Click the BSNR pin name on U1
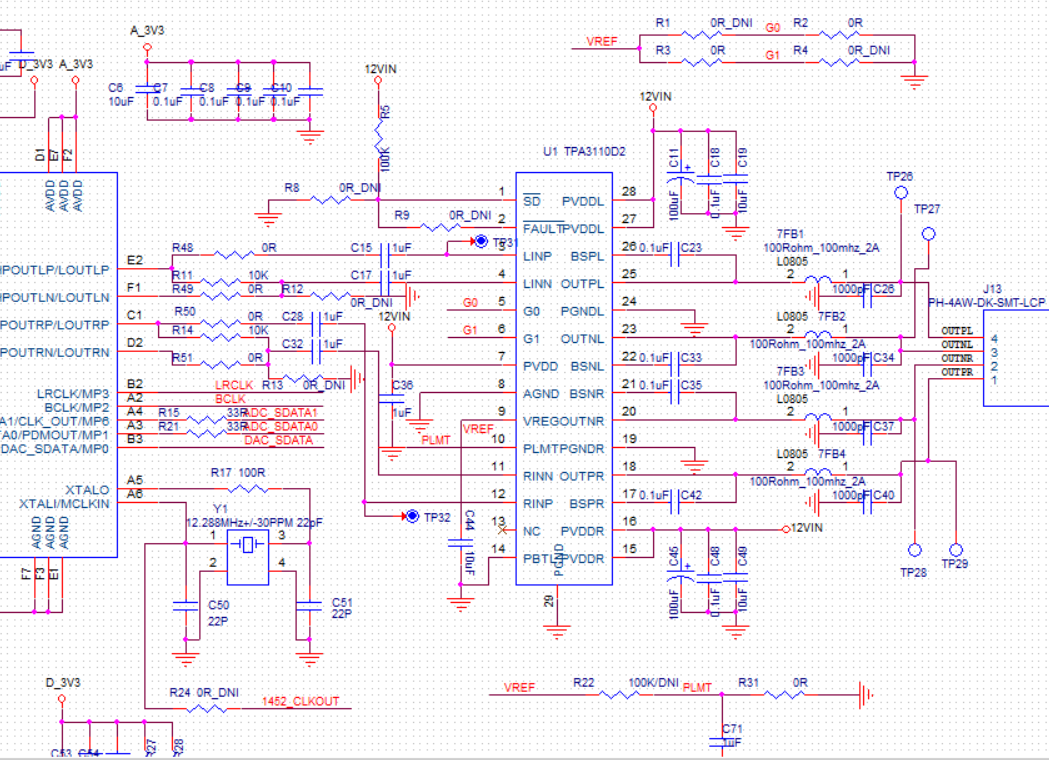 click(587, 394)
